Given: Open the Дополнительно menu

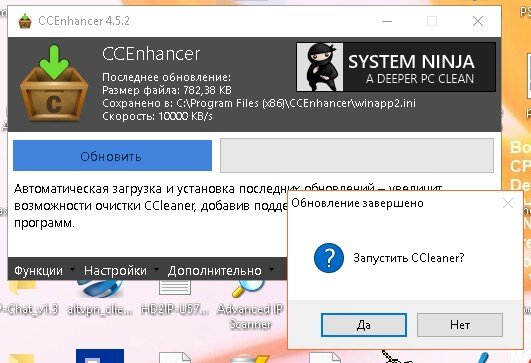Looking at the screenshot, I should click(x=215, y=271).
